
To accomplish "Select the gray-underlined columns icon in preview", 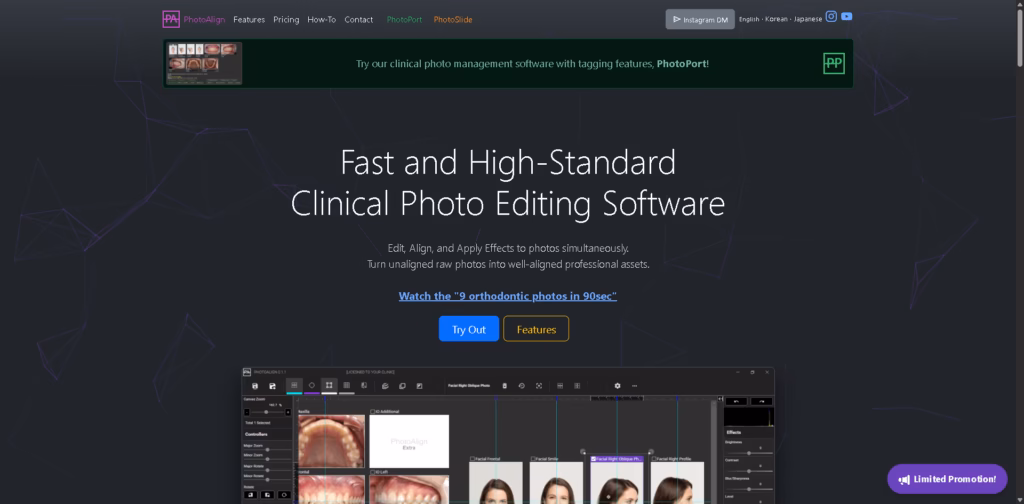I will [x=347, y=385].
